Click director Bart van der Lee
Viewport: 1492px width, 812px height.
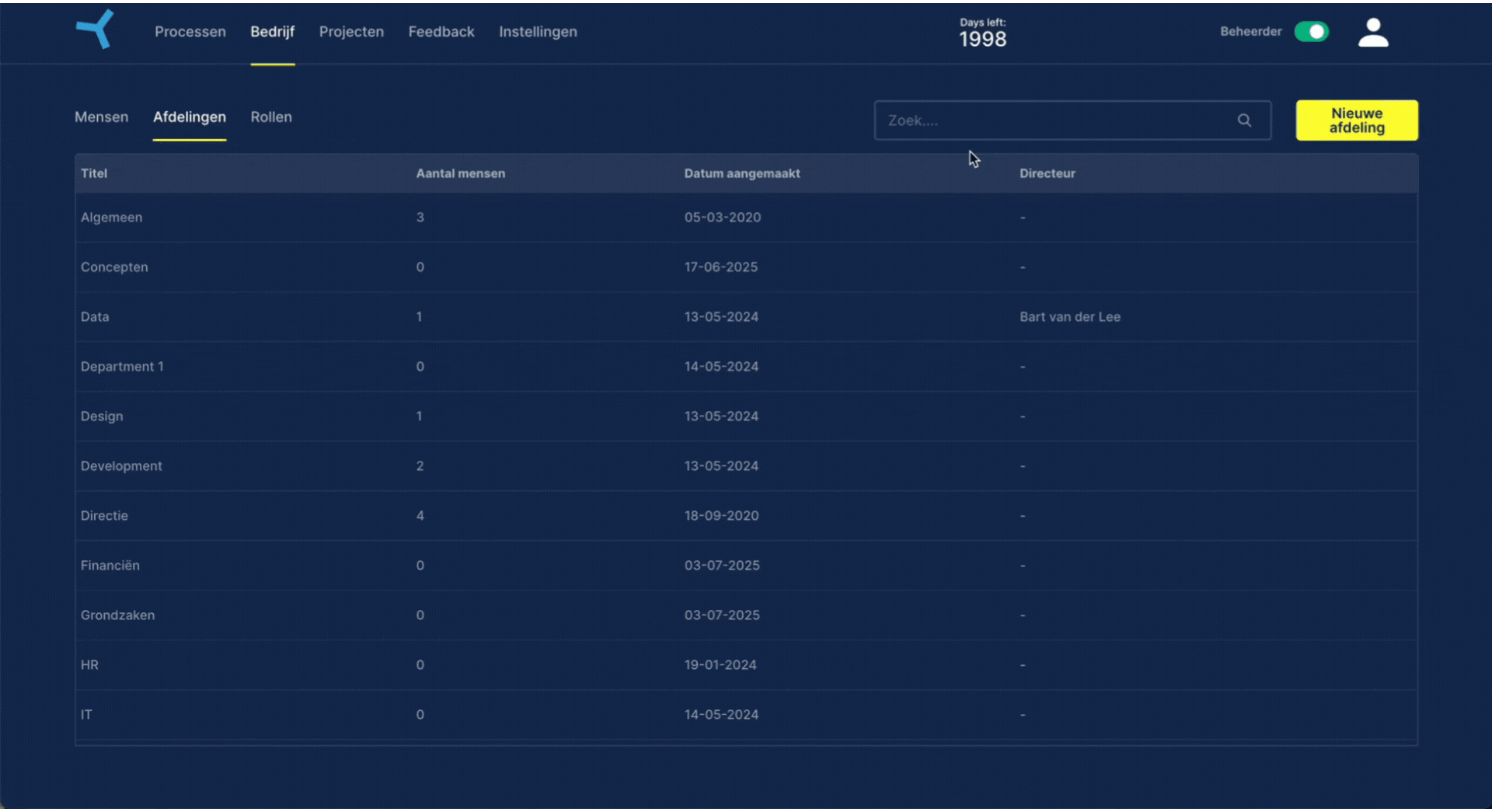[1070, 317]
